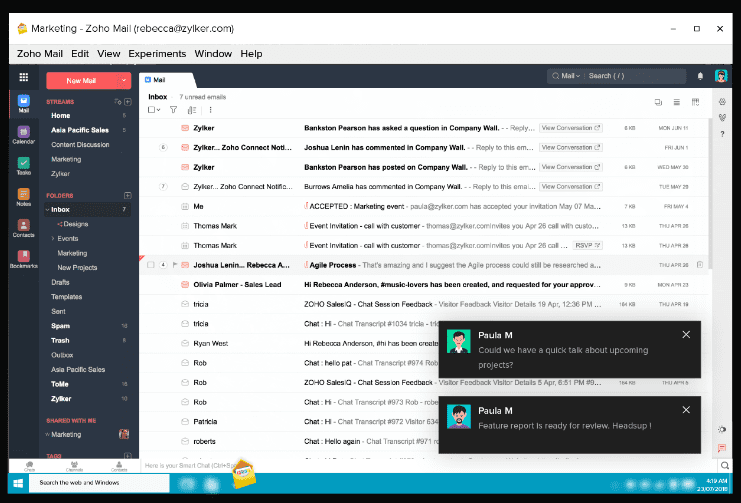Click the red chat feedback icon on right rail
Viewport: 741px width, 503px height.
click(x=722, y=447)
